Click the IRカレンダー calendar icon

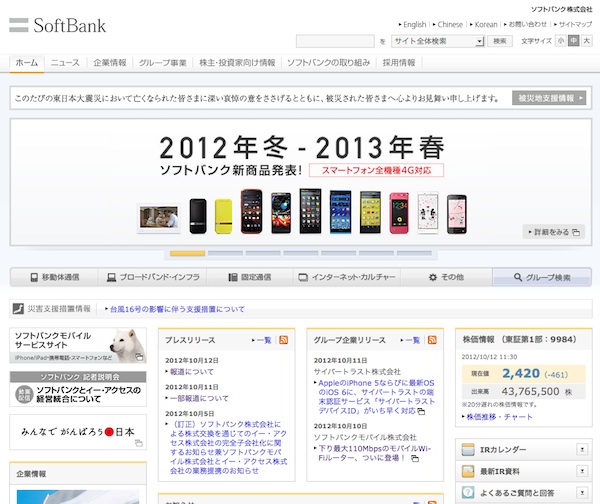[x=468, y=449]
